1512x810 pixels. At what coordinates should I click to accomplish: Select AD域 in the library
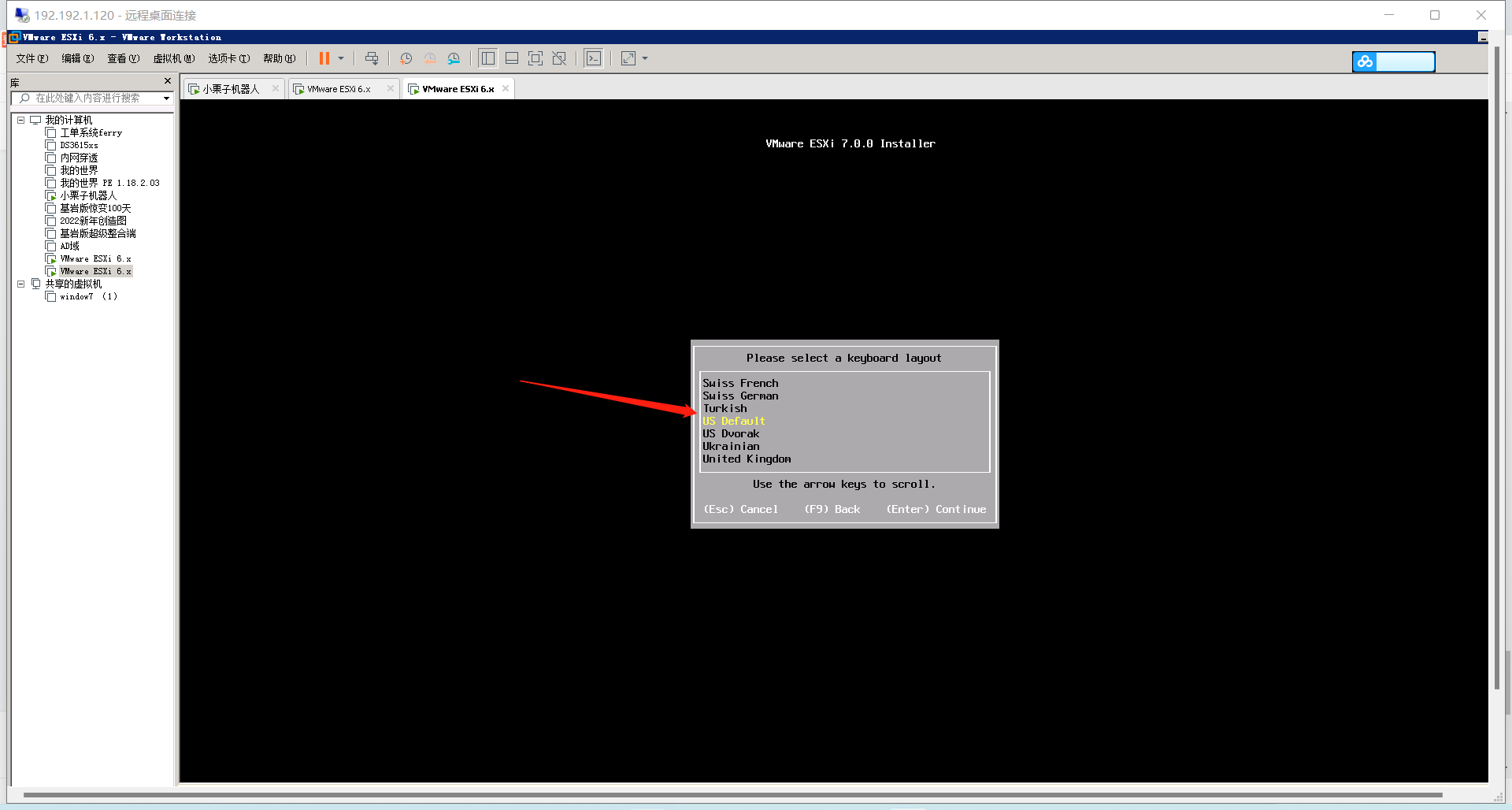69,247
